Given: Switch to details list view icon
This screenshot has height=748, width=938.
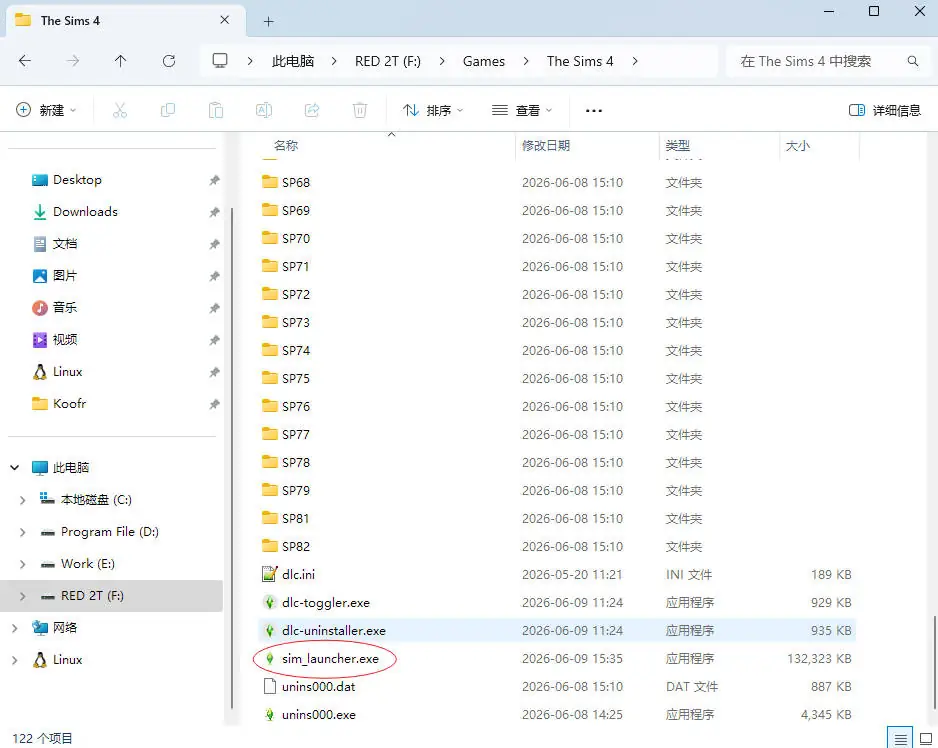Looking at the screenshot, I should coord(900,738).
